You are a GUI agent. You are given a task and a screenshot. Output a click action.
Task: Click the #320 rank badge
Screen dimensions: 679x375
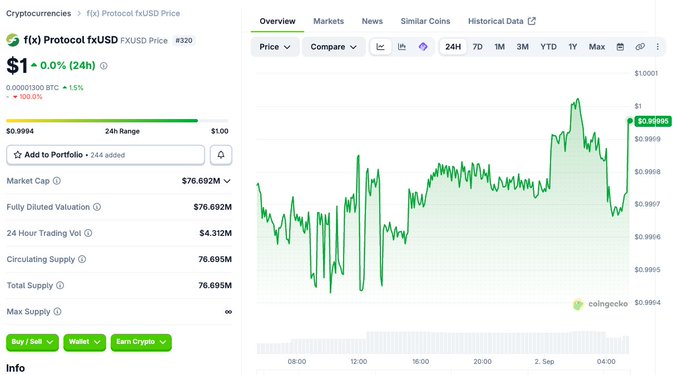(184, 40)
